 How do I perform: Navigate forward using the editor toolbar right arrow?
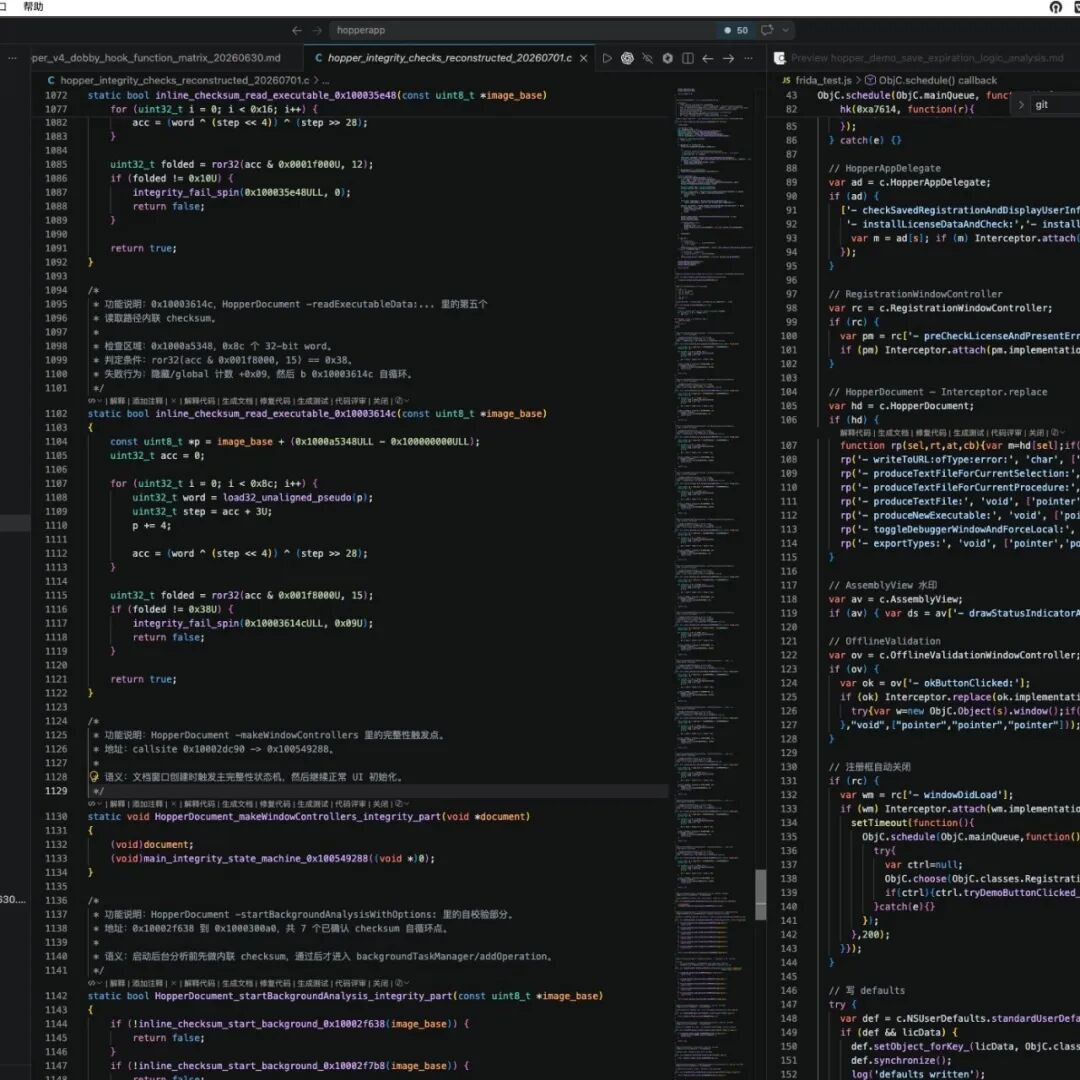point(728,58)
